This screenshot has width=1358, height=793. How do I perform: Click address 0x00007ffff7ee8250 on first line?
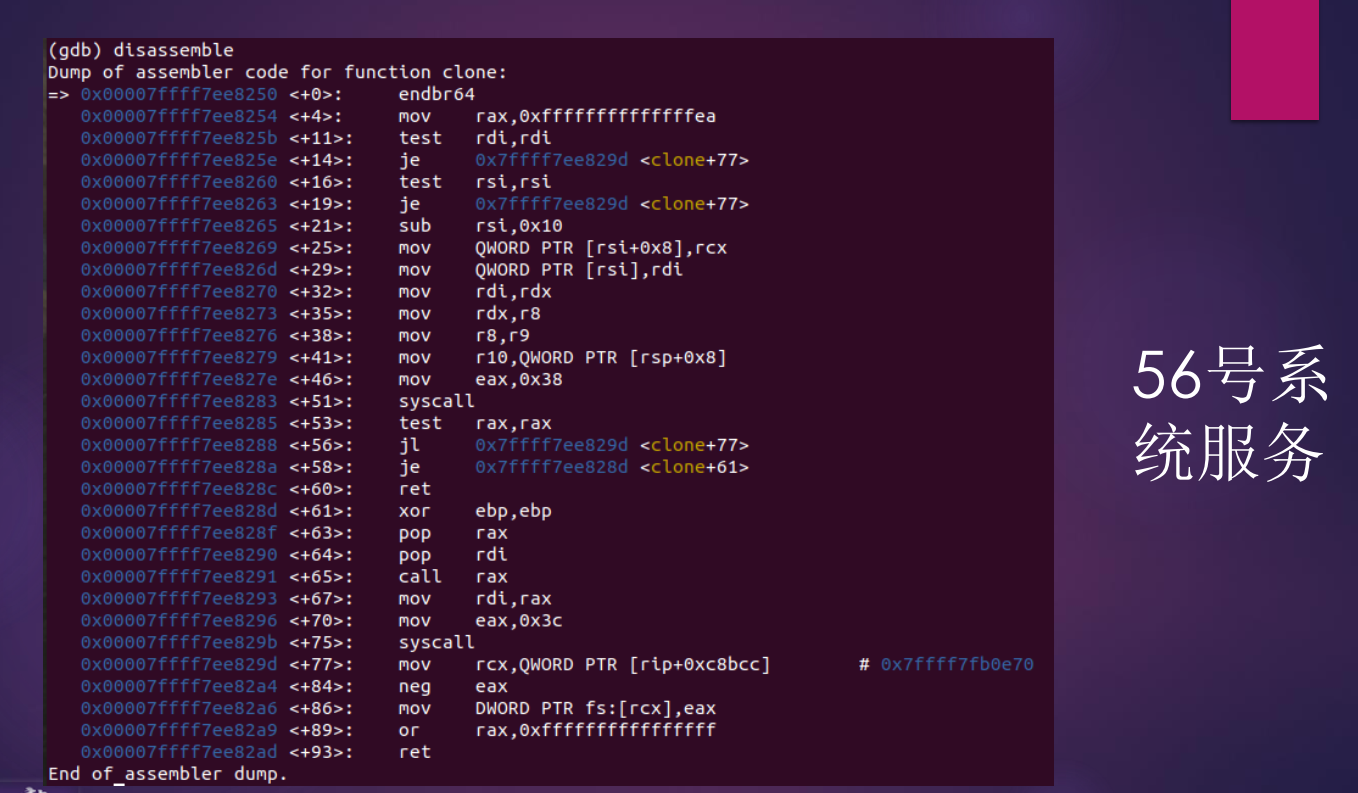tap(179, 94)
